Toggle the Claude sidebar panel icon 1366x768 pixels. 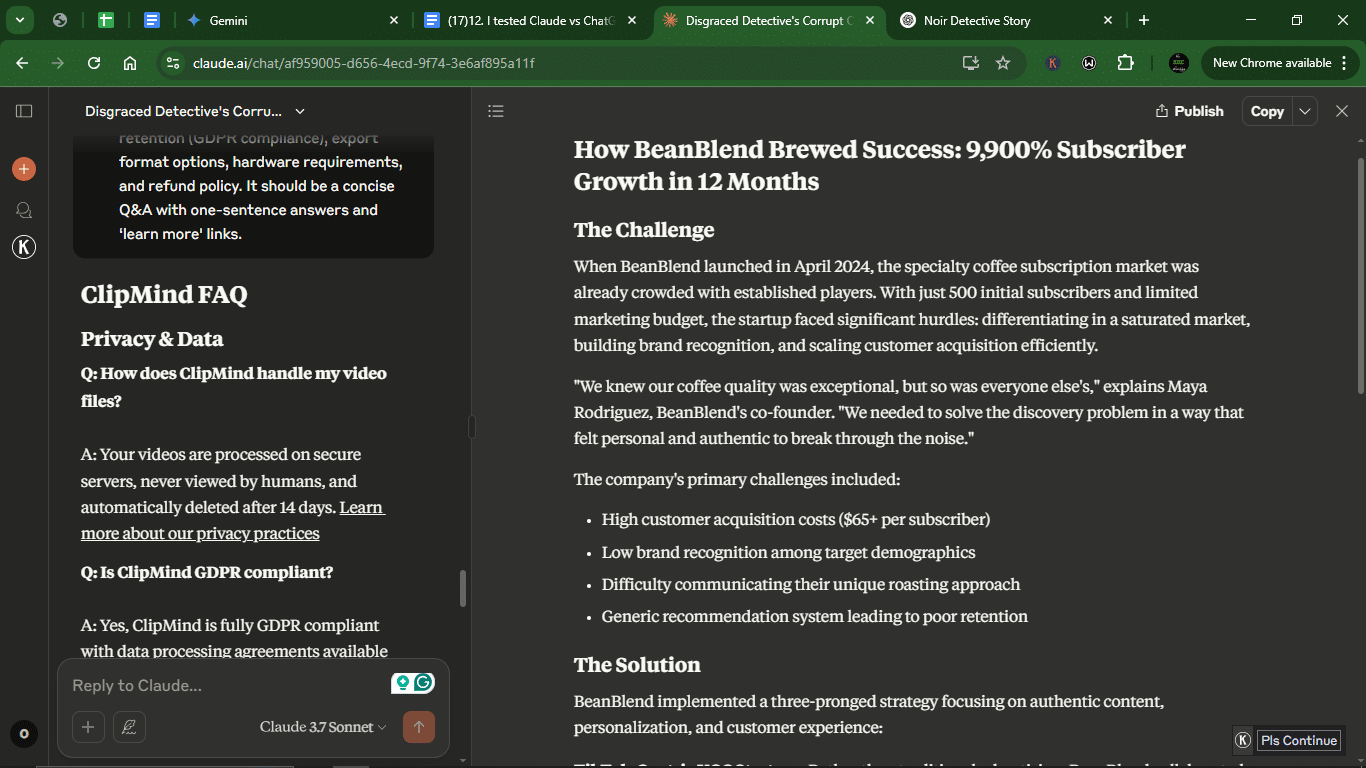(x=24, y=111)
